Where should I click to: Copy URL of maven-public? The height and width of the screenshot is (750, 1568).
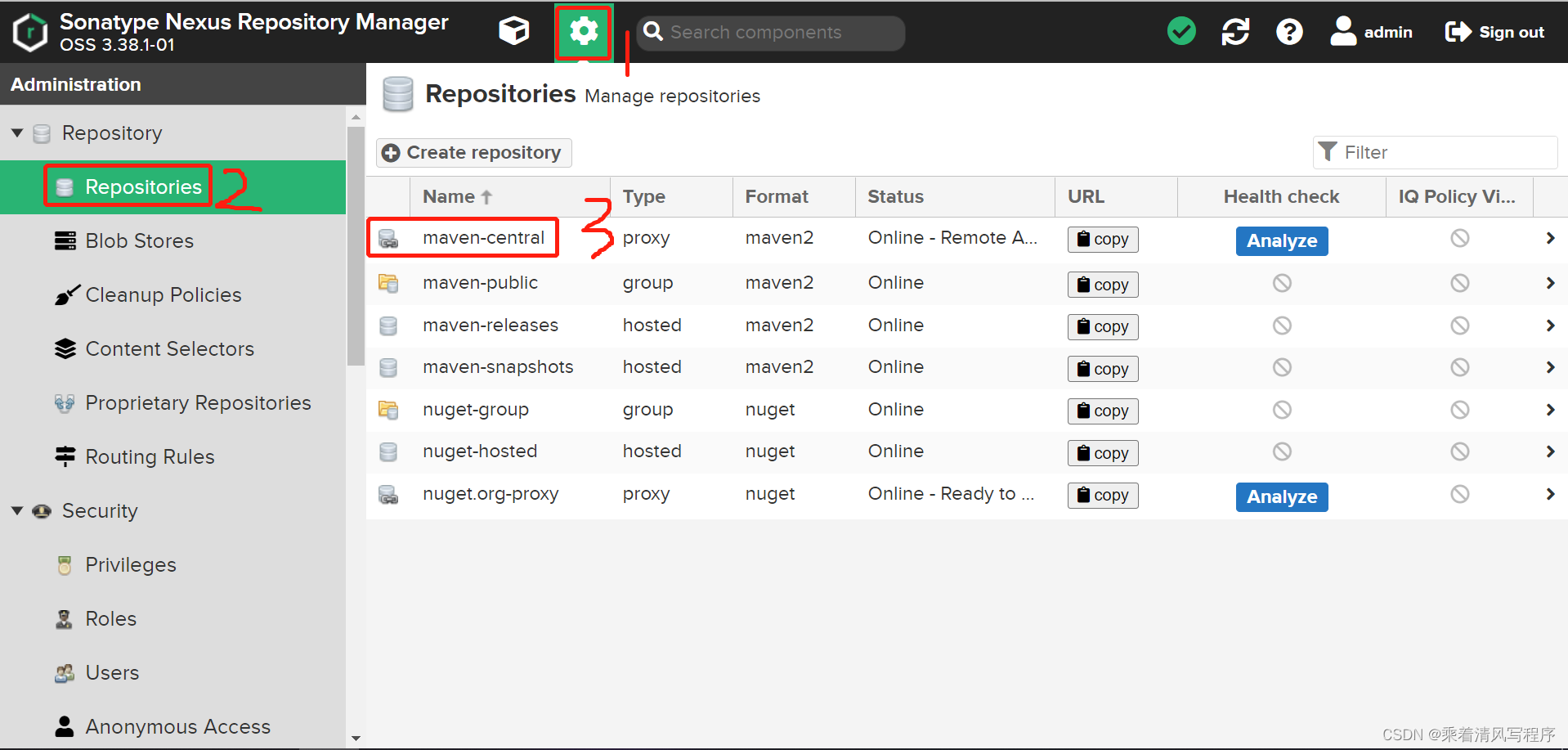click(1103, 285)
